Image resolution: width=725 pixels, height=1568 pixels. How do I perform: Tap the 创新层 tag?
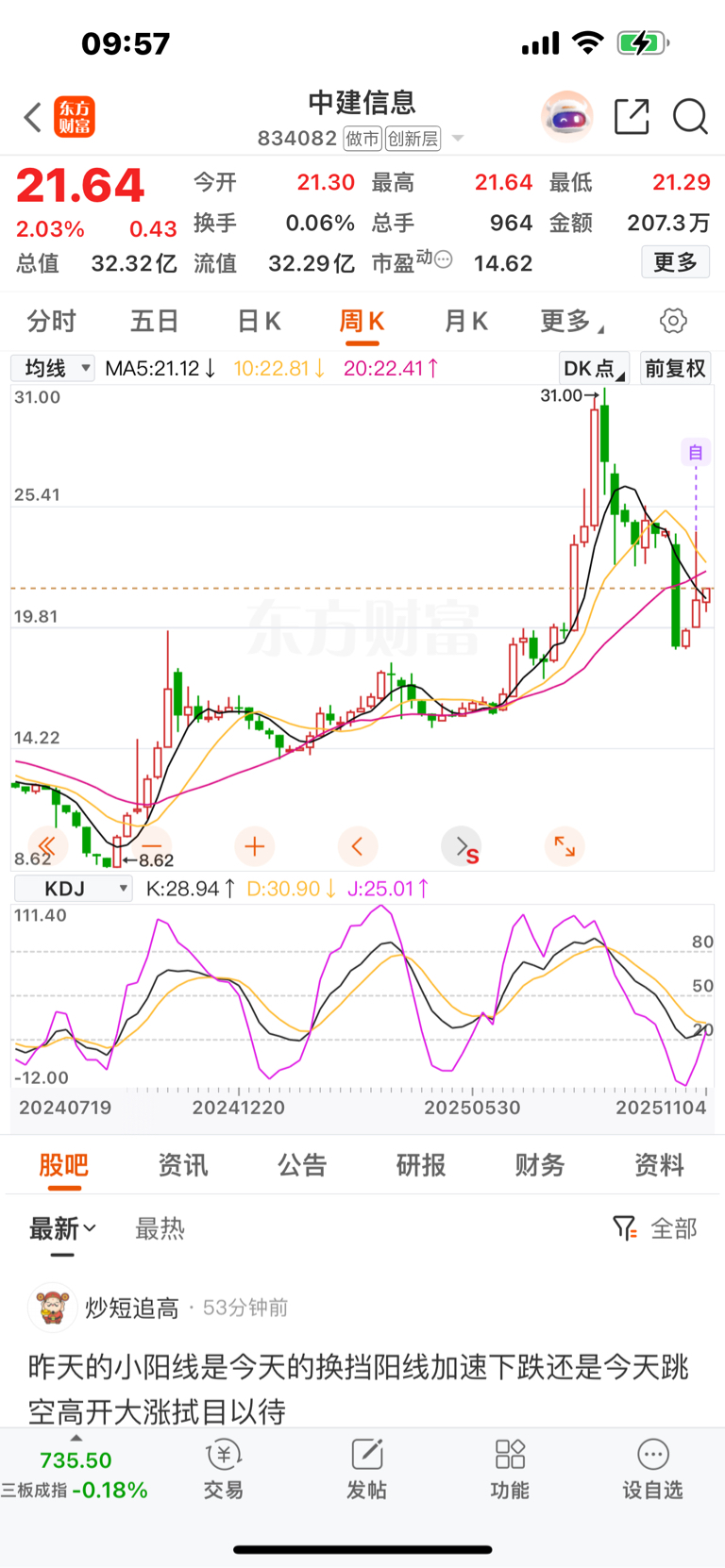[x=413, y=139]
